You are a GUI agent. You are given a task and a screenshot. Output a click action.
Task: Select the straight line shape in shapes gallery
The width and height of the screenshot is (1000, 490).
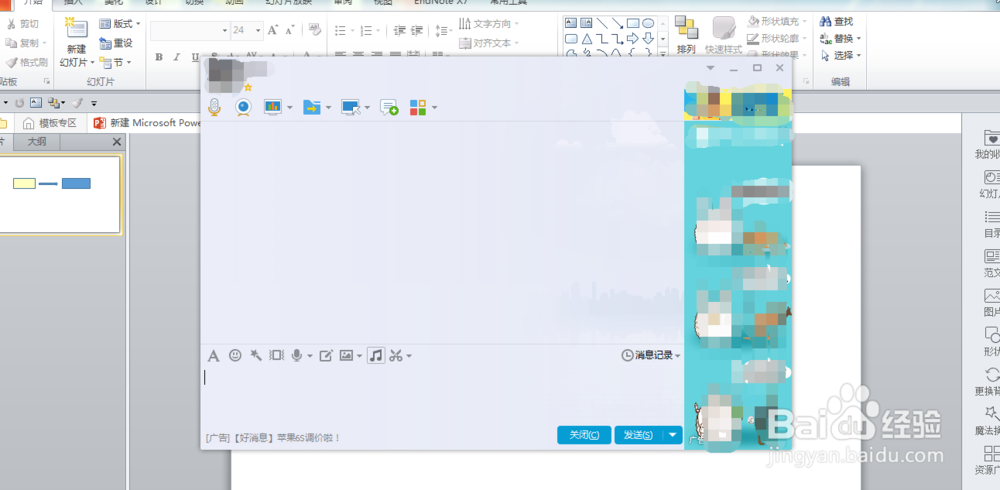pyautogui.click(x=602, y=24)
